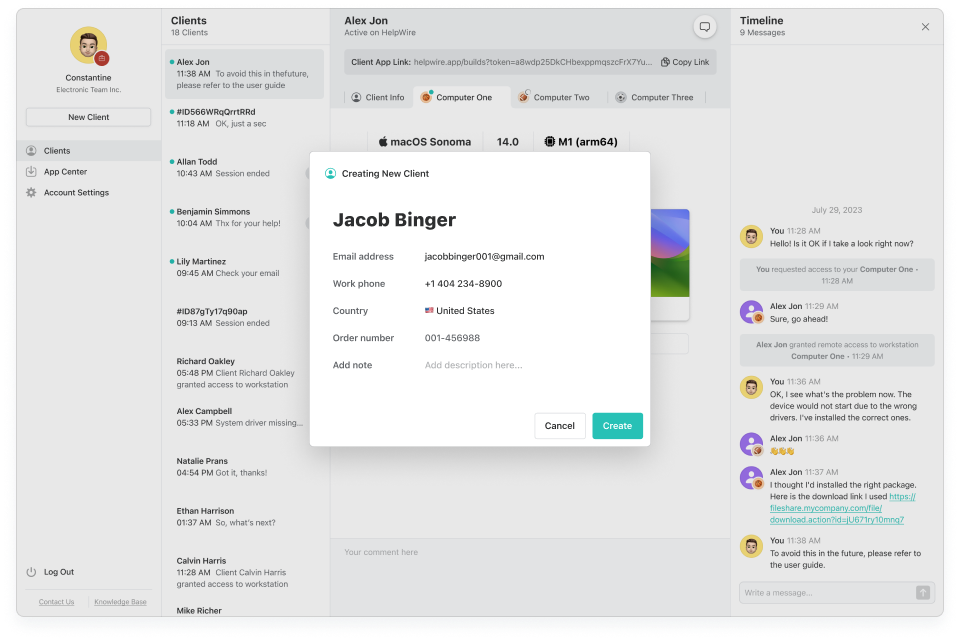Switch to the Computer Three tab
This screenshot has width=960, height=641.
(654, 97)
